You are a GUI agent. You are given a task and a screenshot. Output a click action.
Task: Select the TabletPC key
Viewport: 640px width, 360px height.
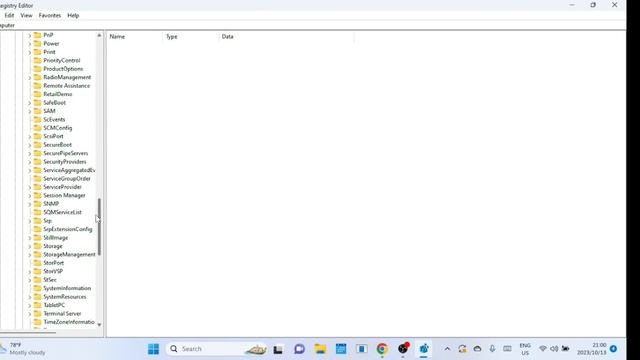tap(54, 305)
